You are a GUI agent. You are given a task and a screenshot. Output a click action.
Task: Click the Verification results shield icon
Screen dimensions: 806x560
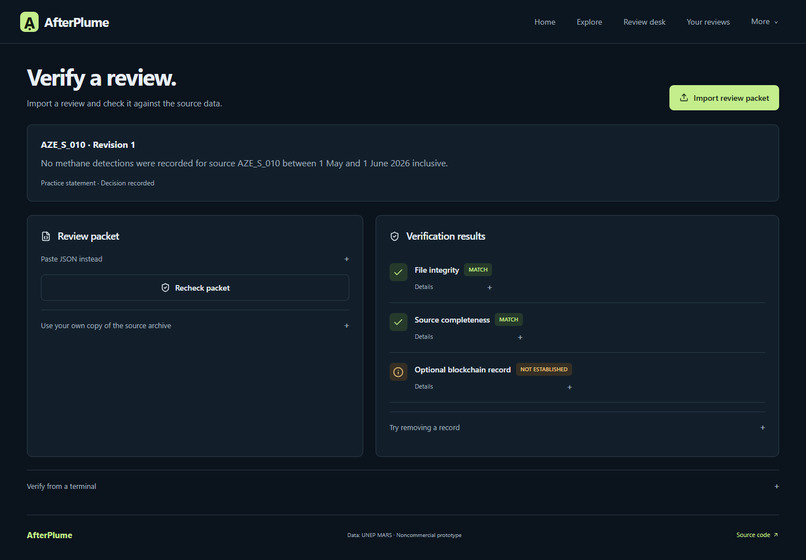point(394,237)
